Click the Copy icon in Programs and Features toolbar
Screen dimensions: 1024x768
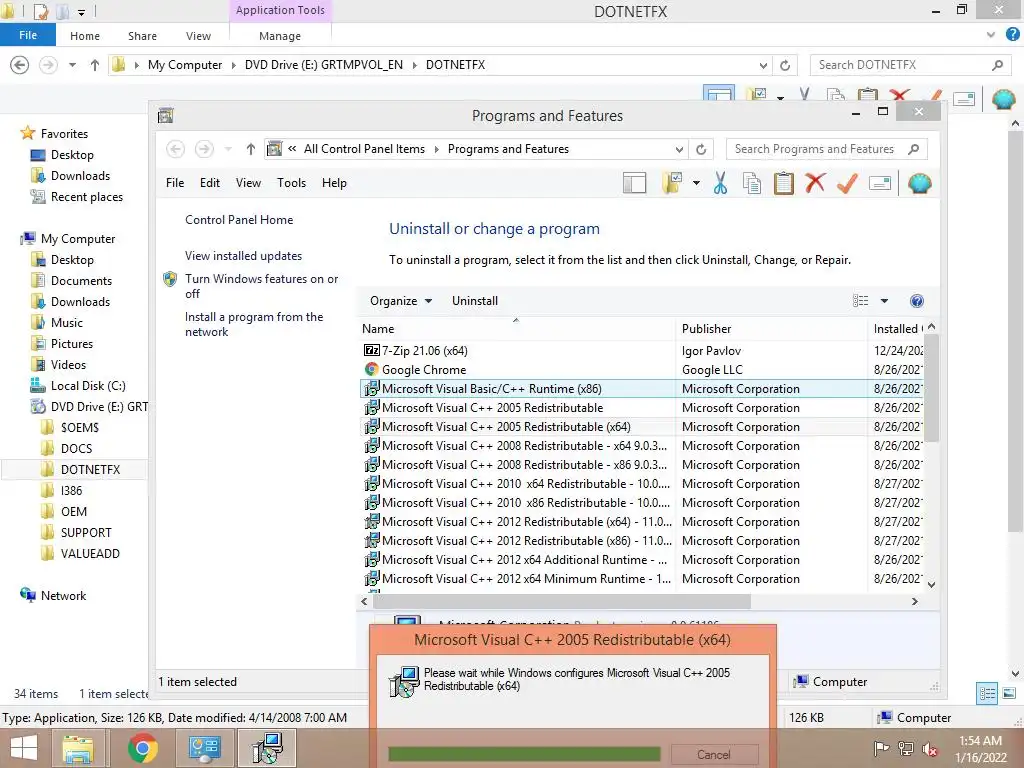[752, 184]
